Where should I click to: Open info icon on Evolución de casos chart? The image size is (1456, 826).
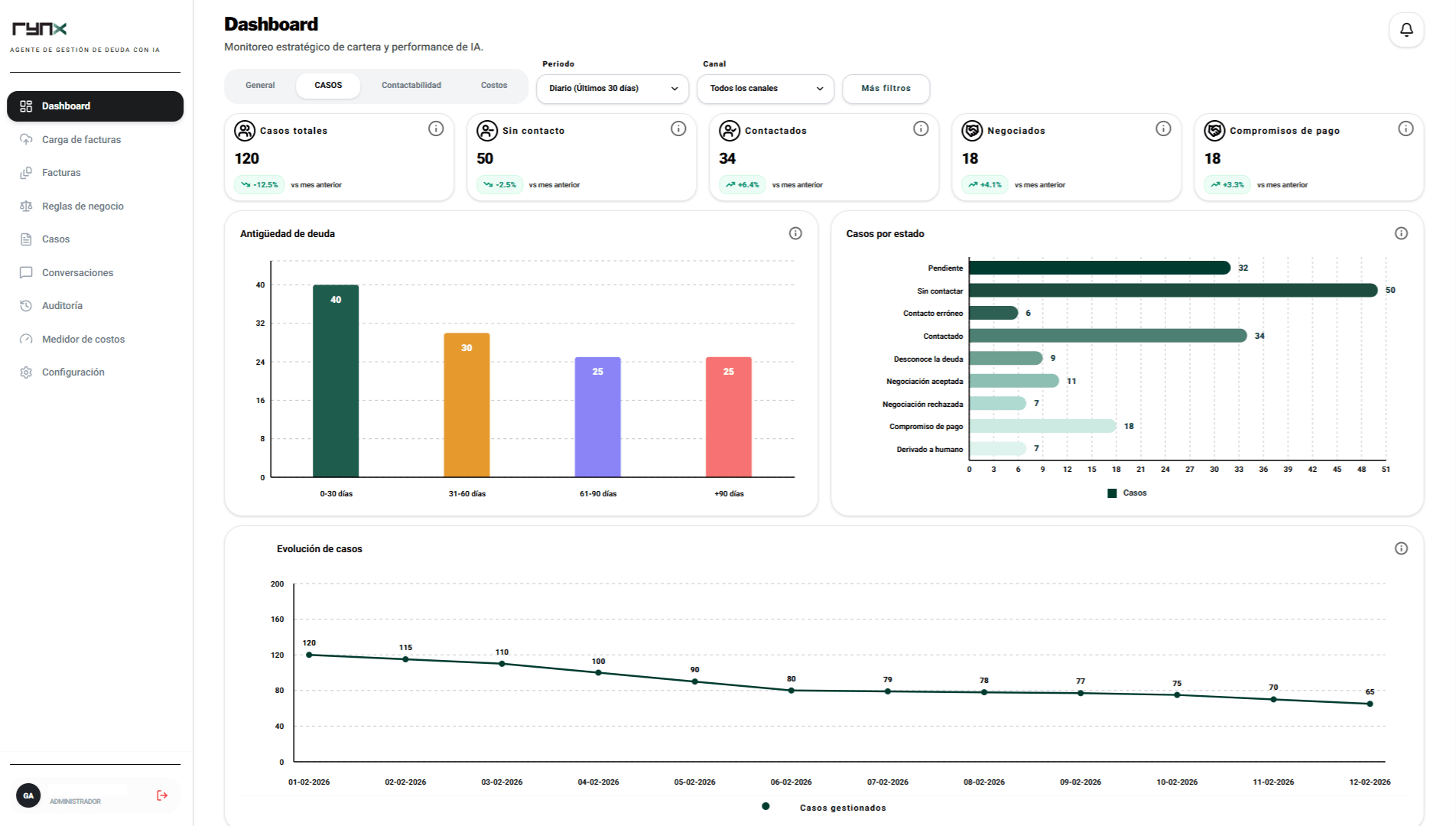tap(1401, 548)
